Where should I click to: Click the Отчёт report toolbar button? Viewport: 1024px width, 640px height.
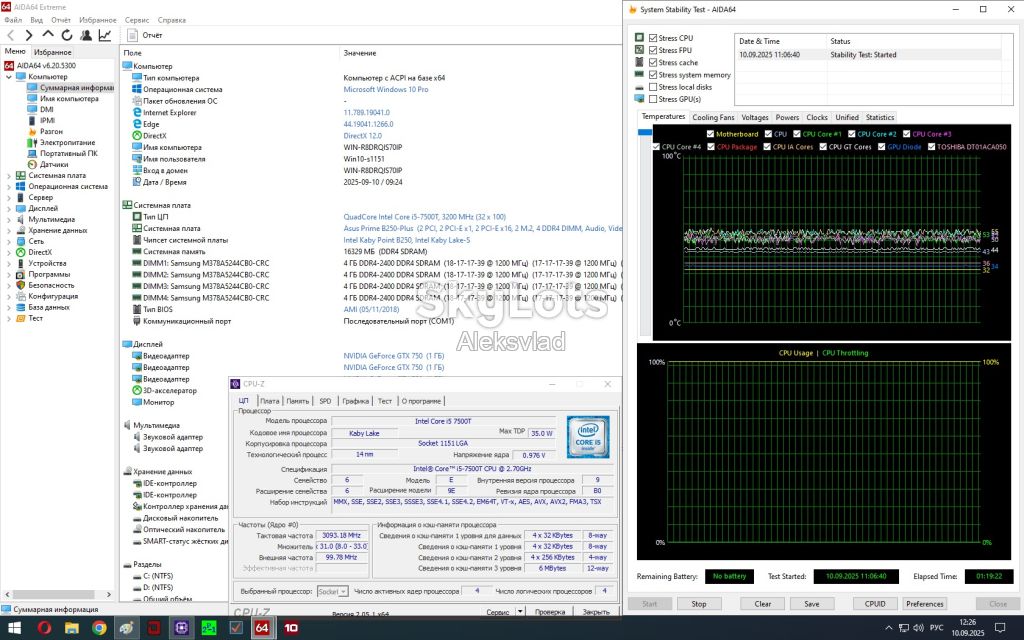[x=144, y=35]
